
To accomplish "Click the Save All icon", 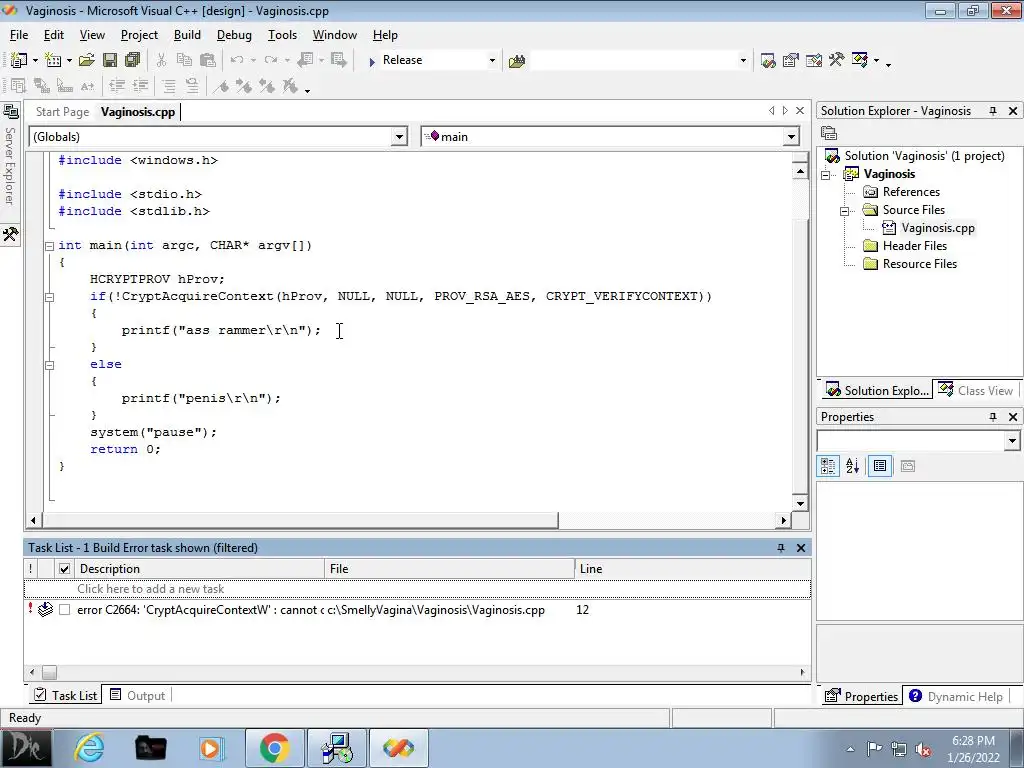I will point(133,60).
